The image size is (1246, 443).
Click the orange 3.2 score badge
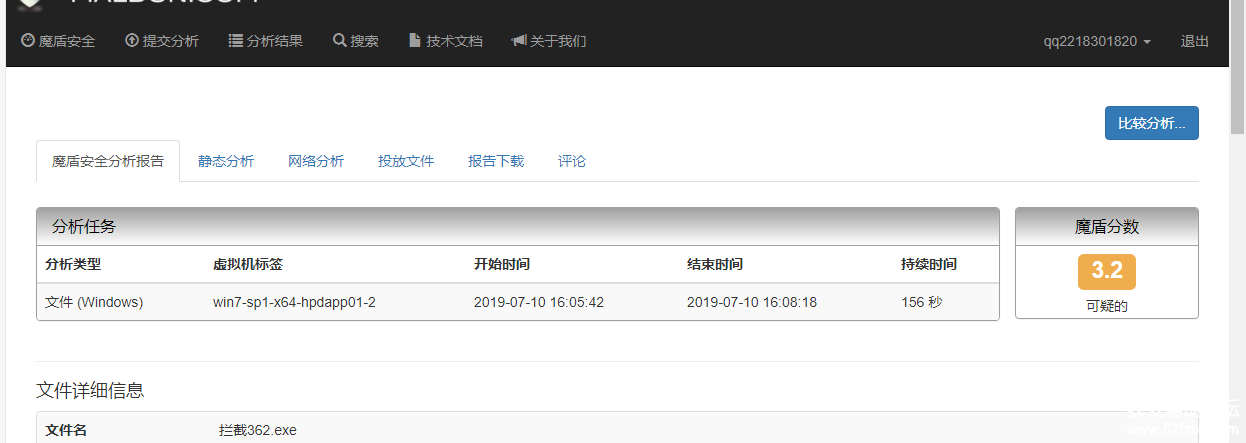[x=1106, y=271]
